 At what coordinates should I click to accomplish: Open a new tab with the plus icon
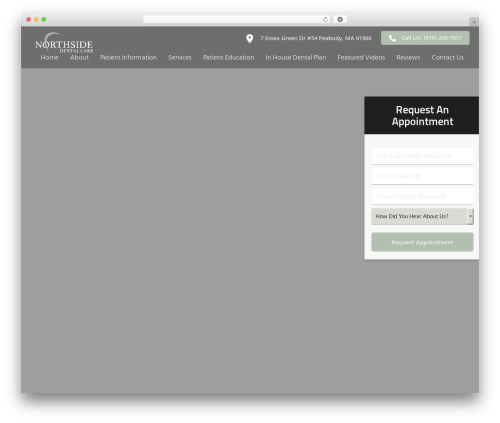(474, 22)
